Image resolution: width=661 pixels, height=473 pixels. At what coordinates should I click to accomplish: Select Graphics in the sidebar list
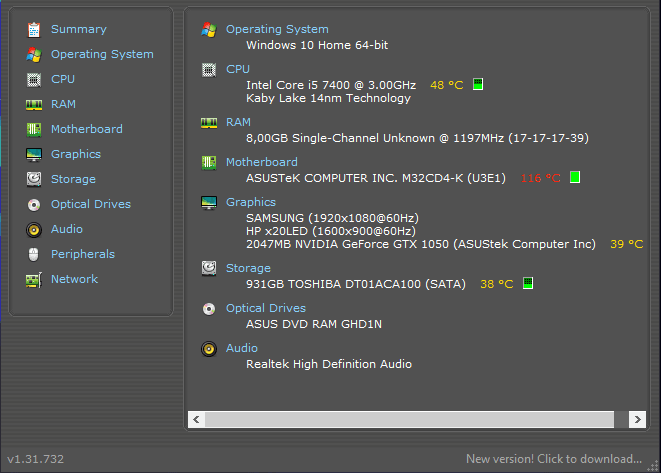[x=76, y=154]
